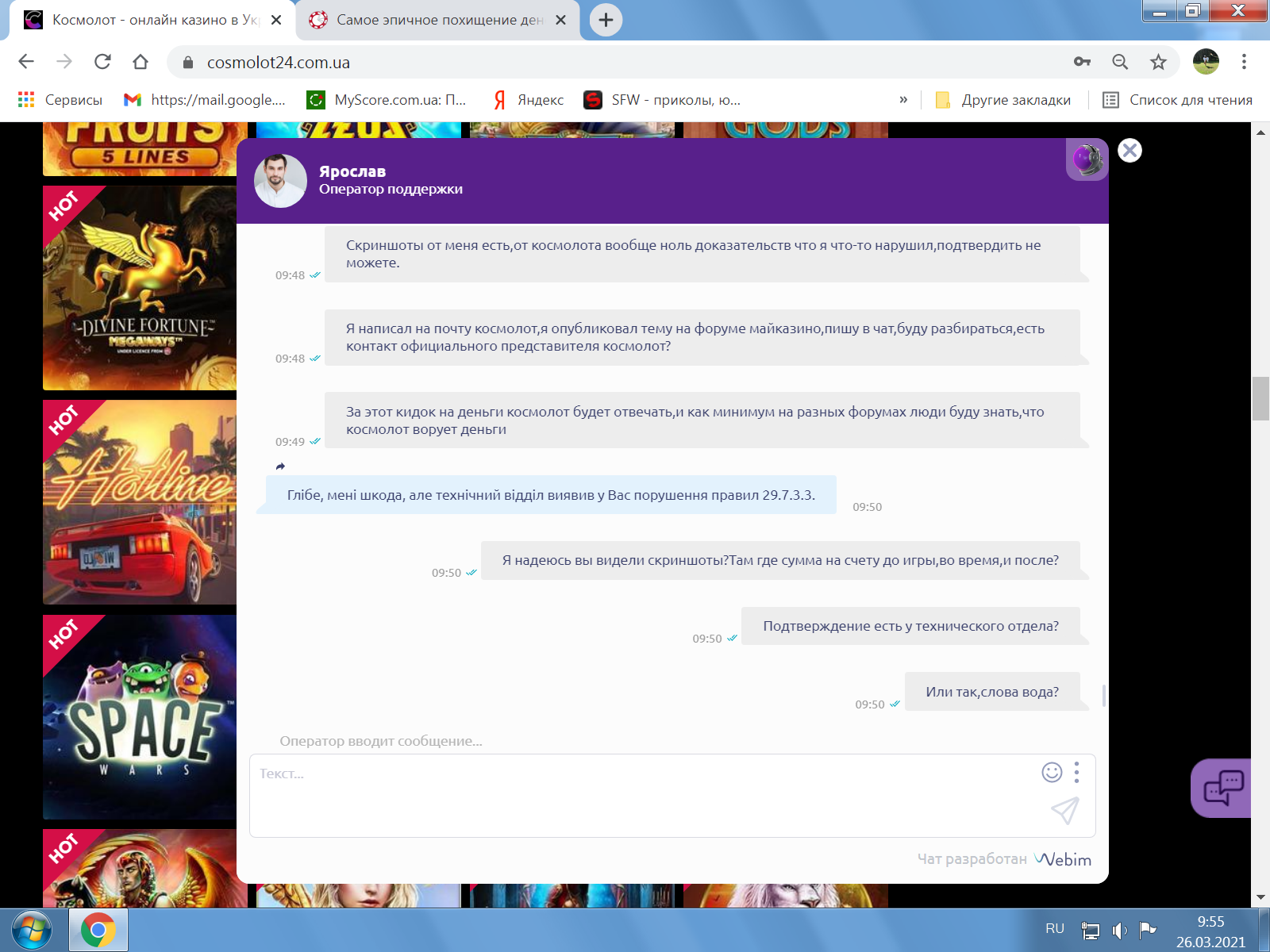Screen dimensions: 1270x952
Task: Close the Космолот tab
Action: pos(276,20)
